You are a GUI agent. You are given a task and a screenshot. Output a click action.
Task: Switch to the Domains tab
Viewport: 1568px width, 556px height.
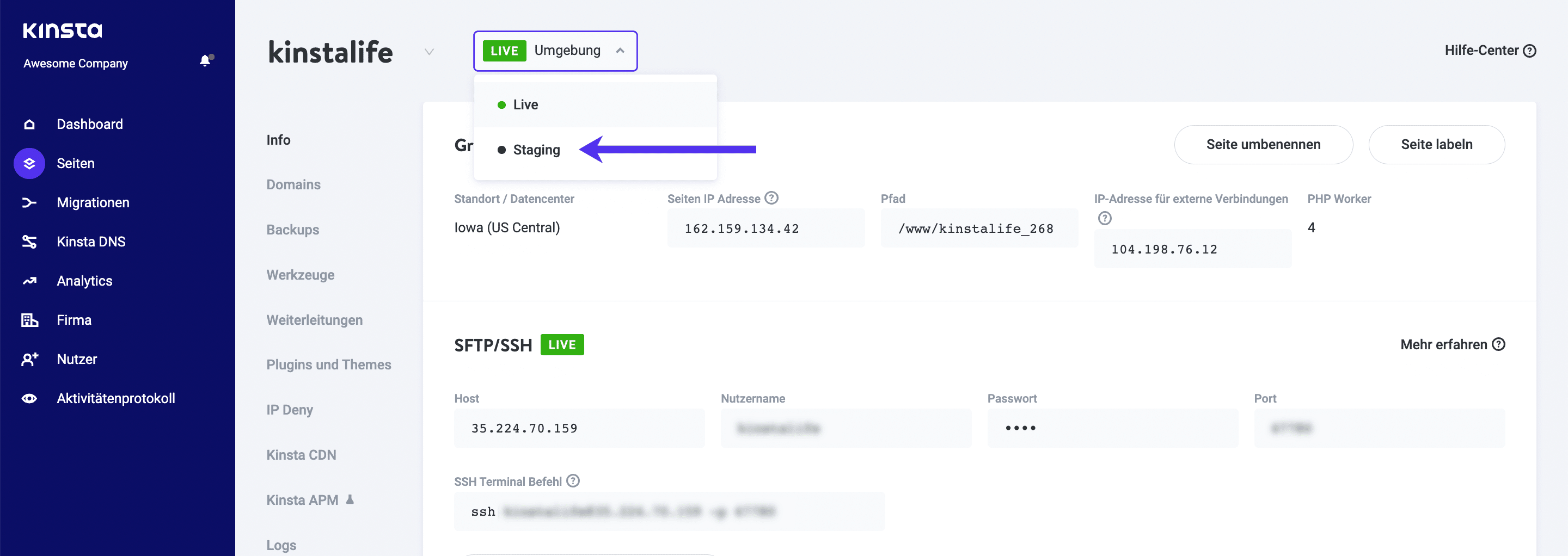pyautogui.click(x=293, y=184)
